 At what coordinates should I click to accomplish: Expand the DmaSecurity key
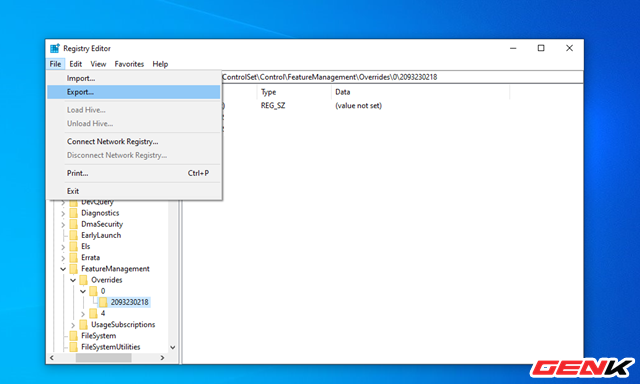[x=63, y=224]
